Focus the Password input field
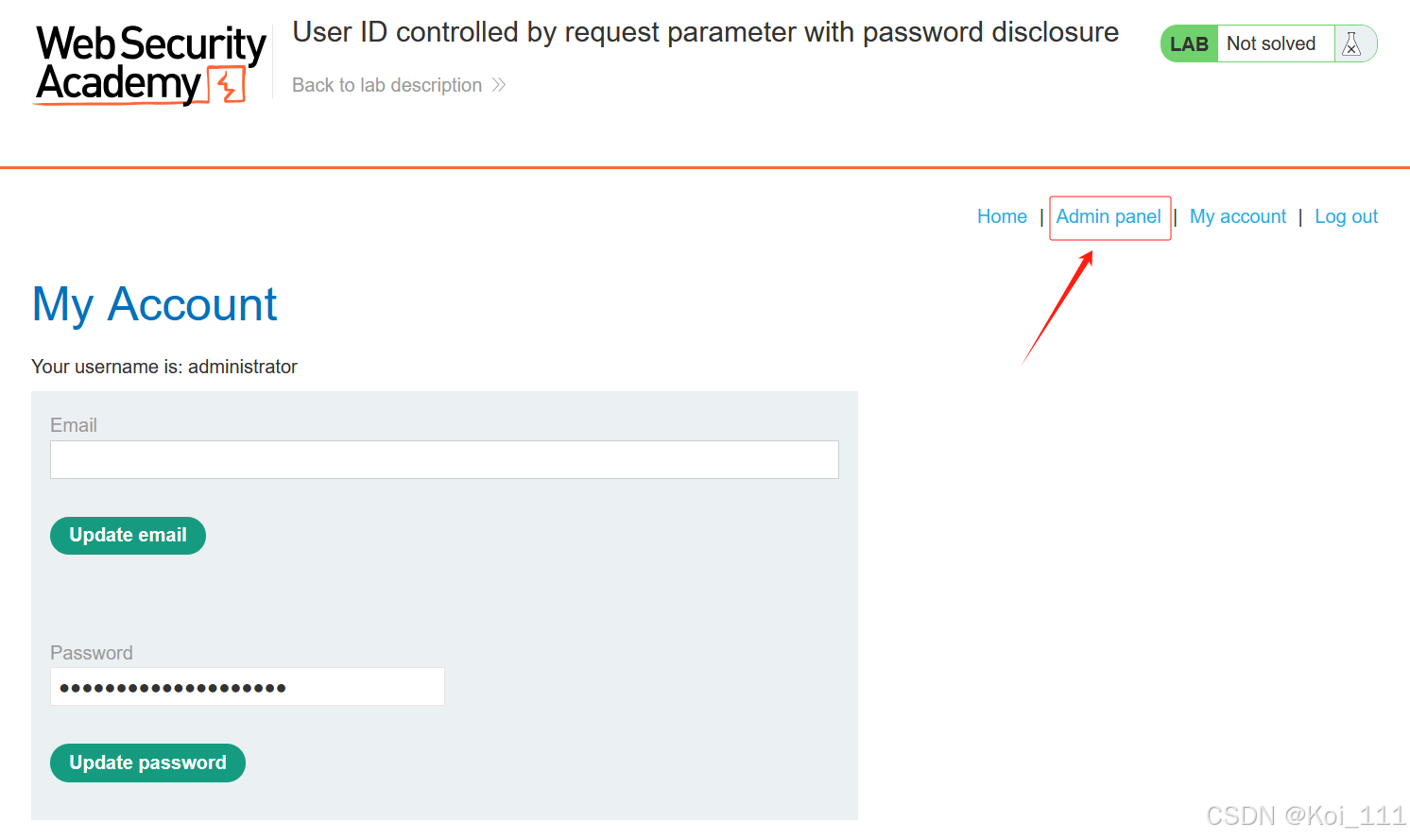The height and width of the screenshot is (840, 1410). tap(248, 687)
